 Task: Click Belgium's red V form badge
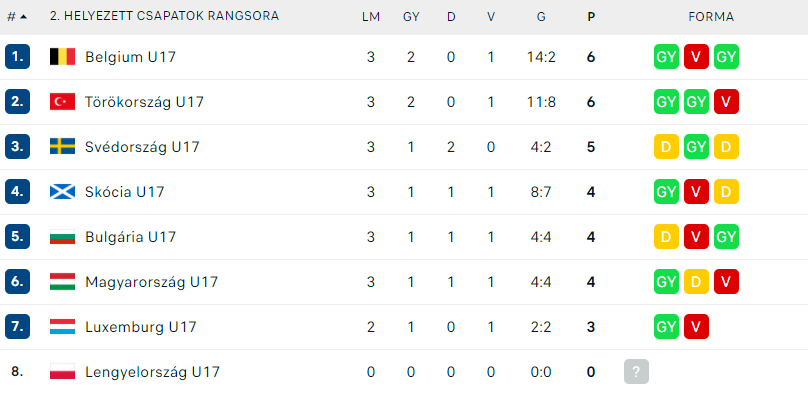[696, 57]
